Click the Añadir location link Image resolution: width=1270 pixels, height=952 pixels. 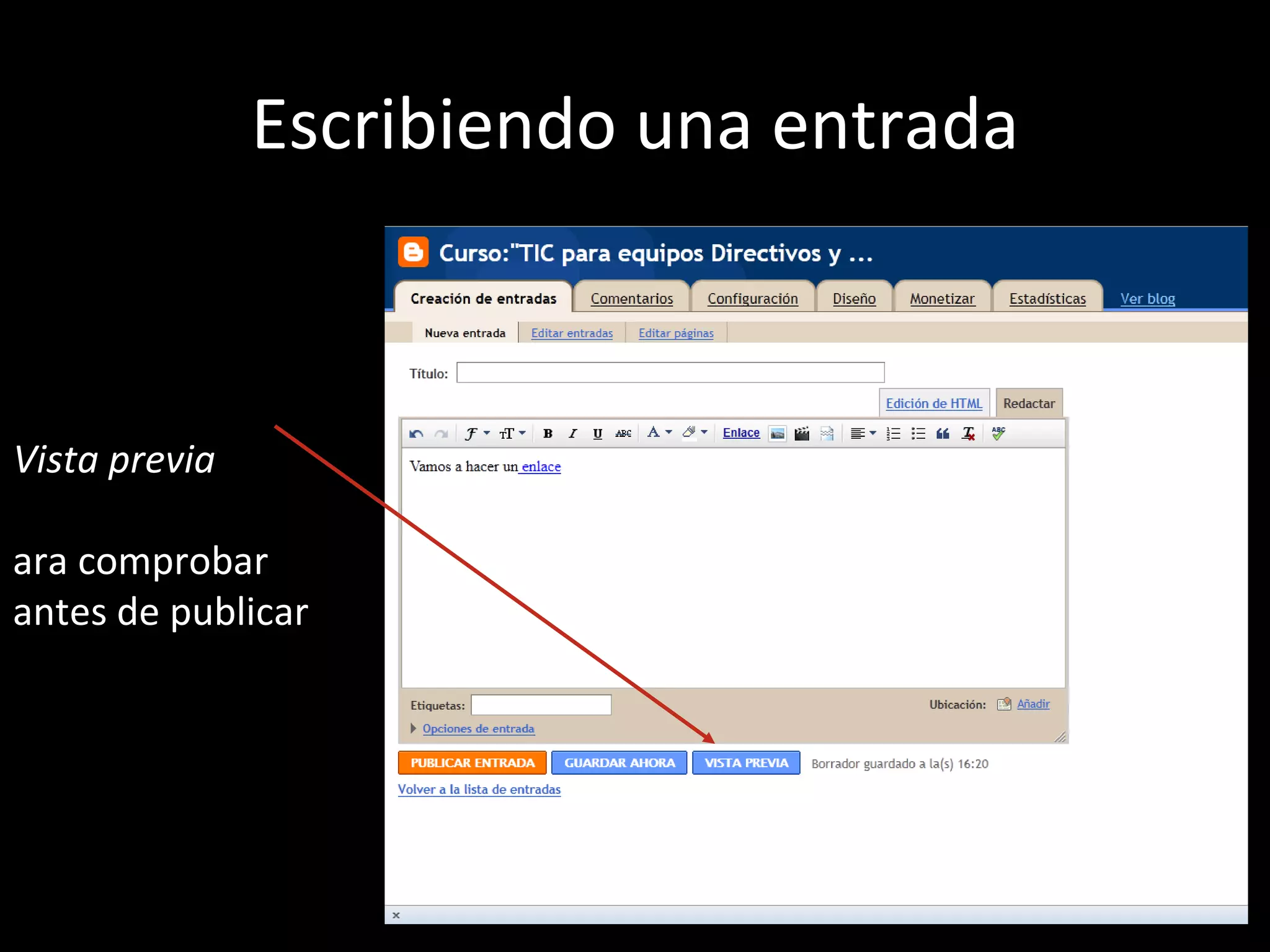[x=1033, y=703]
